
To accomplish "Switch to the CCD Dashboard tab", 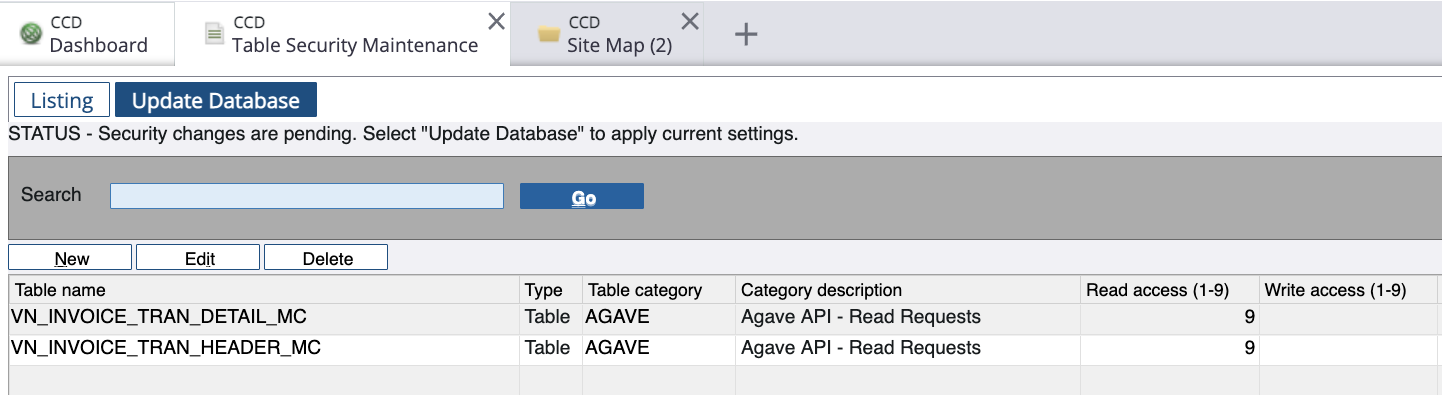I will click(x=87, y=34).
